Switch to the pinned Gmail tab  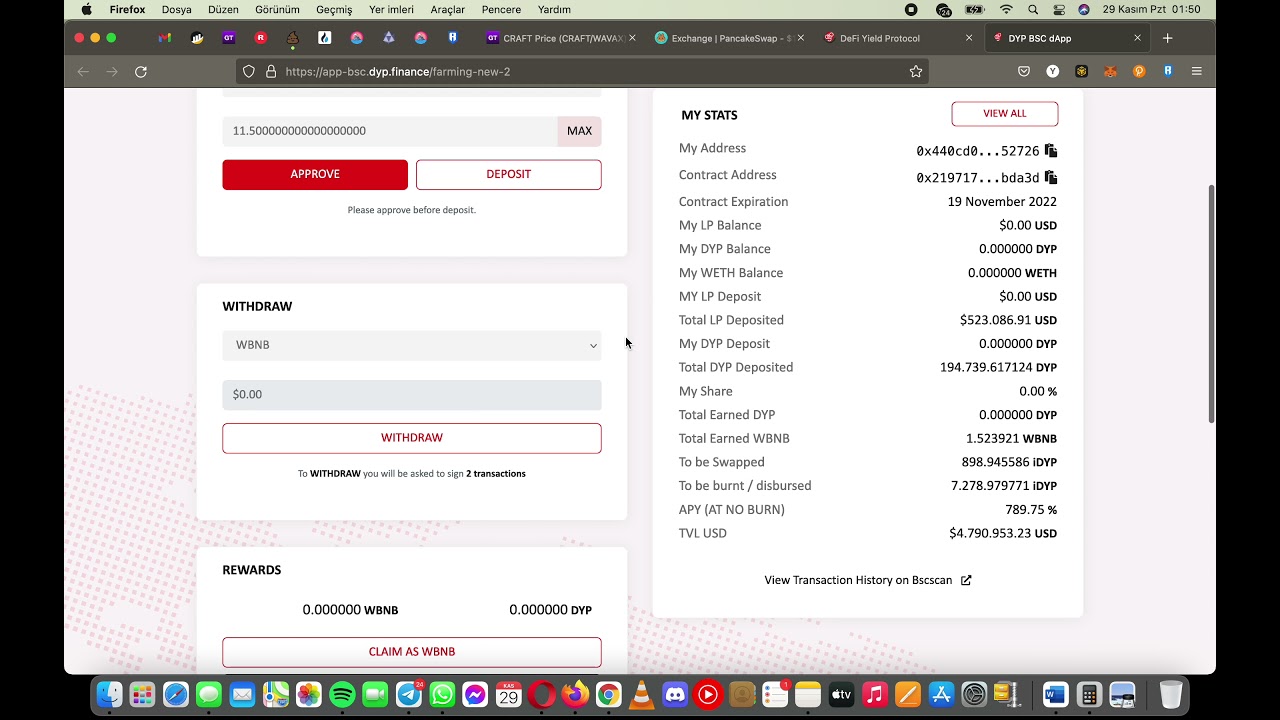165,38
